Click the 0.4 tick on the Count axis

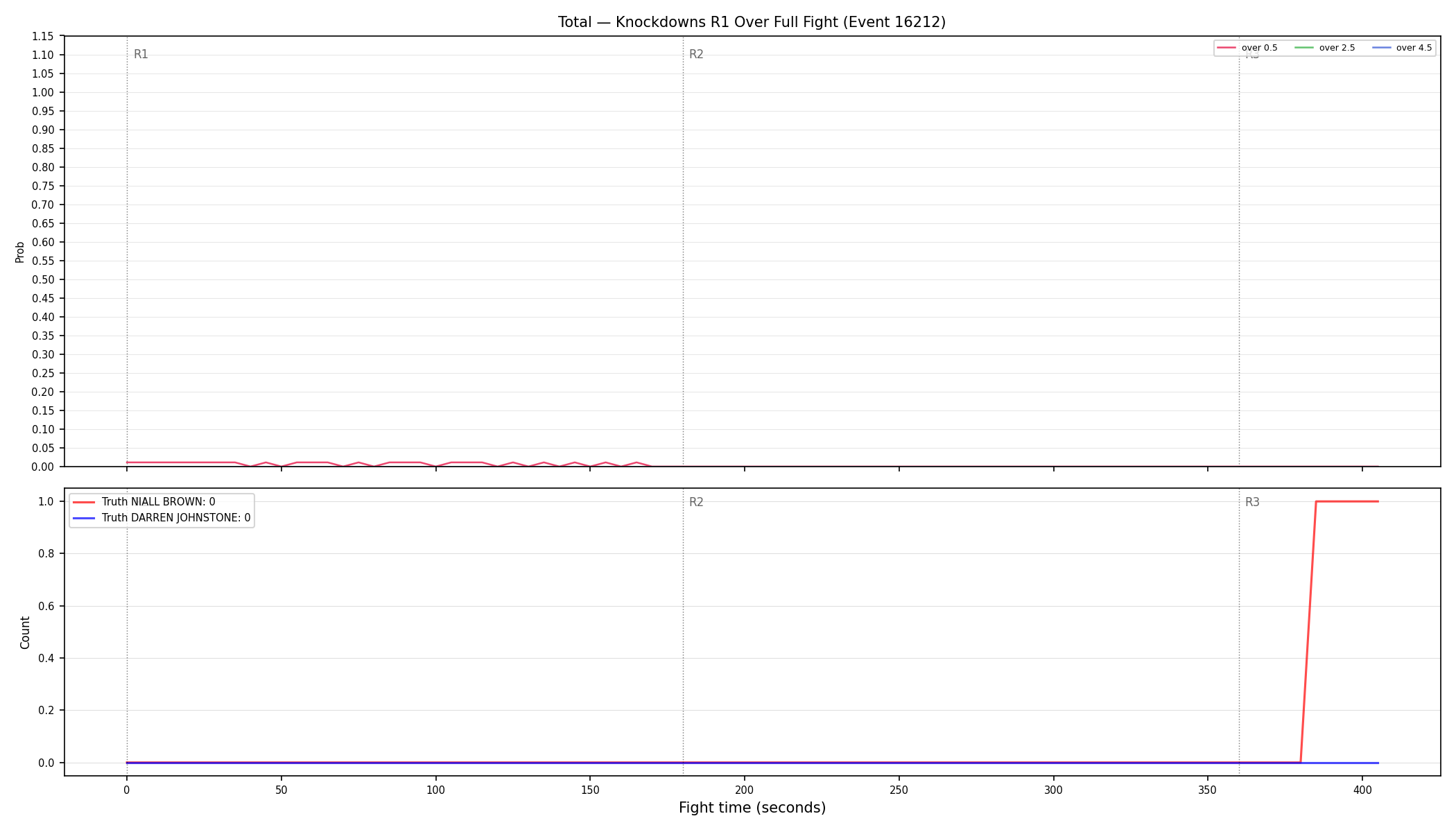46,658
